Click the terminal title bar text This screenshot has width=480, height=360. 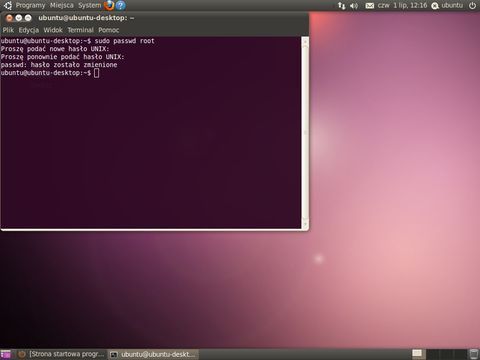86,18
